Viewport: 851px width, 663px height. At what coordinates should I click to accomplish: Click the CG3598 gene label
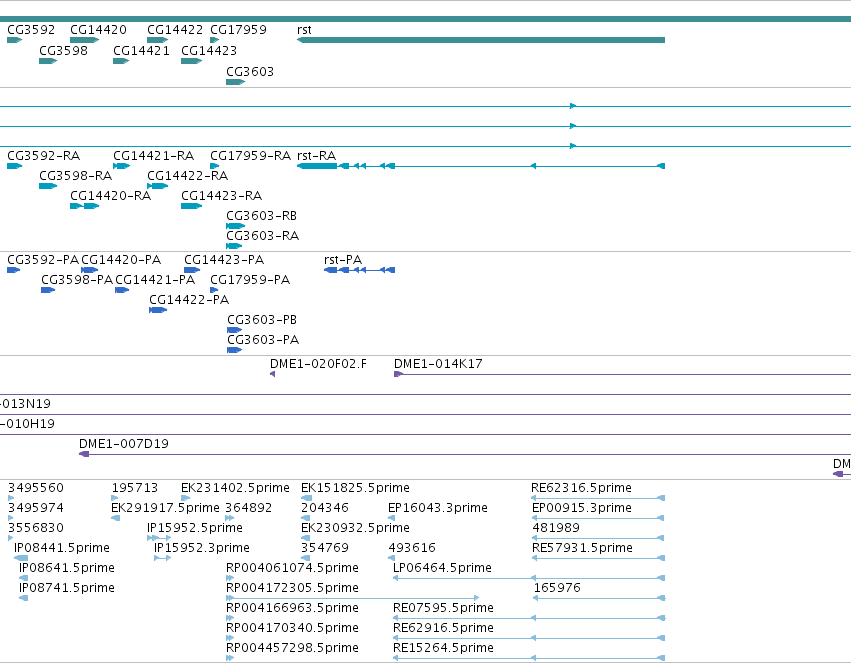coord(63,50)
